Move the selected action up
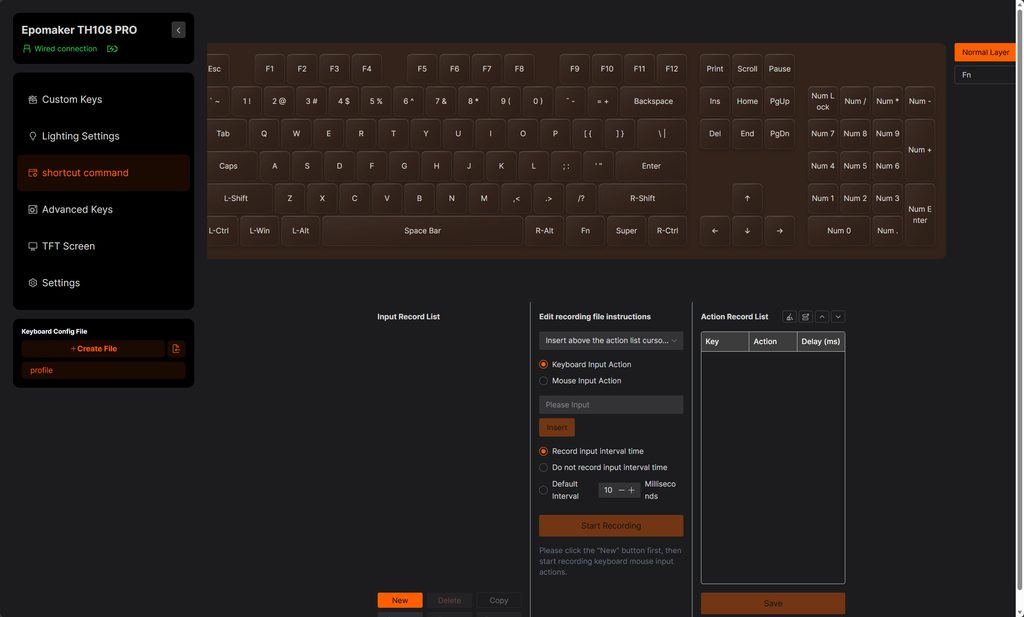The width and height of the screenshot is (1024, 617). pyautogui.click(x=822, y=317)
